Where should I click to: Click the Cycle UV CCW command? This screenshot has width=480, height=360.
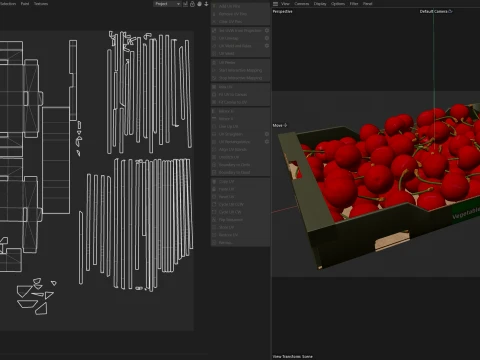coord(240,204)
